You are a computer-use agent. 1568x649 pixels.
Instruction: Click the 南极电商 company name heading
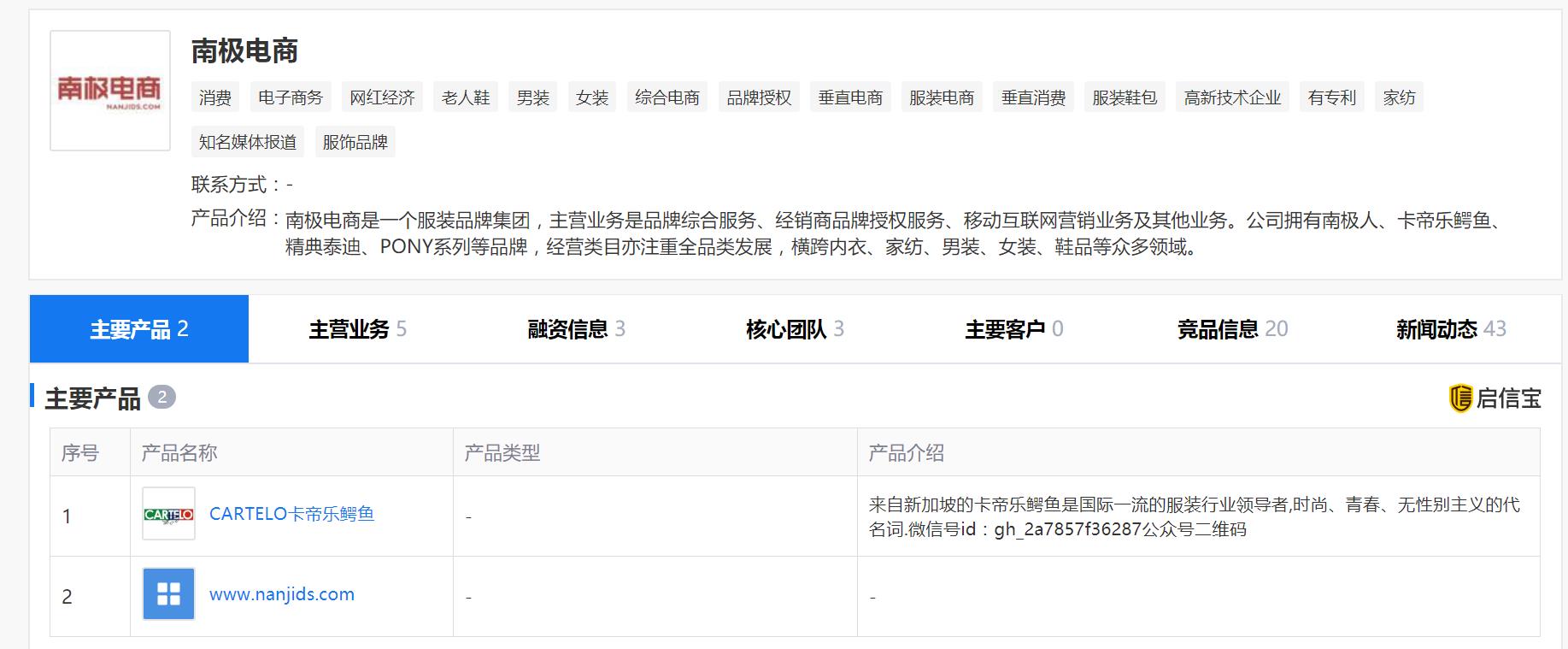(244, 51)
